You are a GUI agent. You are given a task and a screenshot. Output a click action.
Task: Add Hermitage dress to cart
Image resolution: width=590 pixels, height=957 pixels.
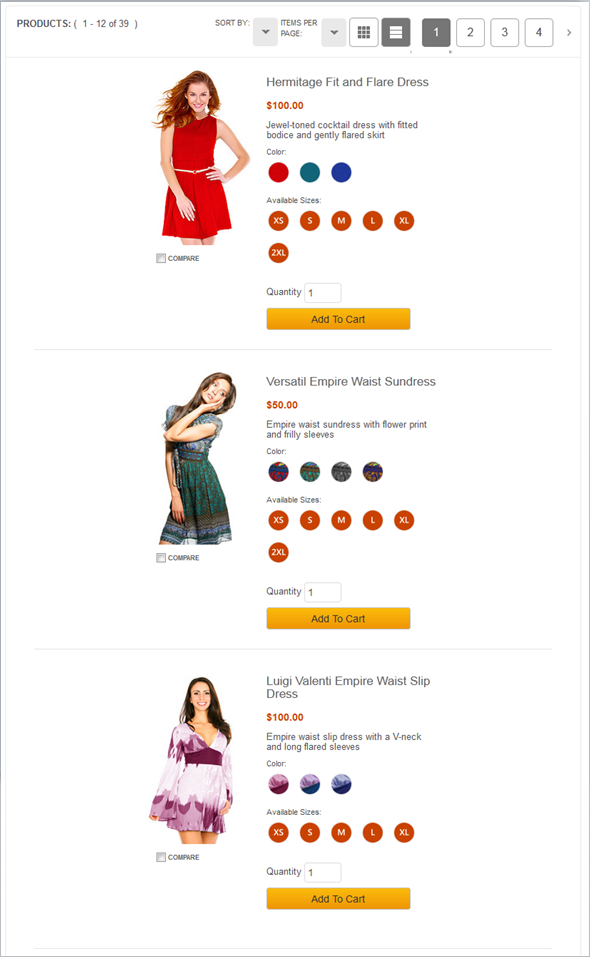(x=338, y=319)
